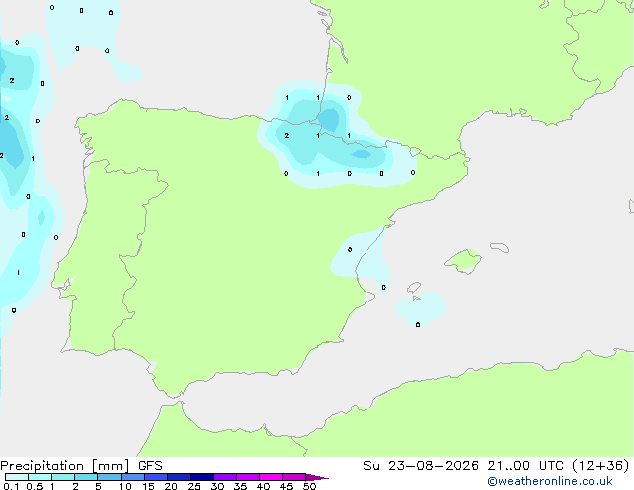The height and width of the screenshot is (490, 634).
Task: Pick the 45–50 mm legend swatch
Action: click(294, 477)
